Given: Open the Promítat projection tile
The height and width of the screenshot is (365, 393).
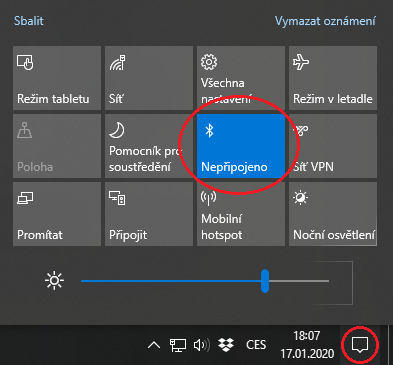Looking at the screenshot, I should pos(57,214).
